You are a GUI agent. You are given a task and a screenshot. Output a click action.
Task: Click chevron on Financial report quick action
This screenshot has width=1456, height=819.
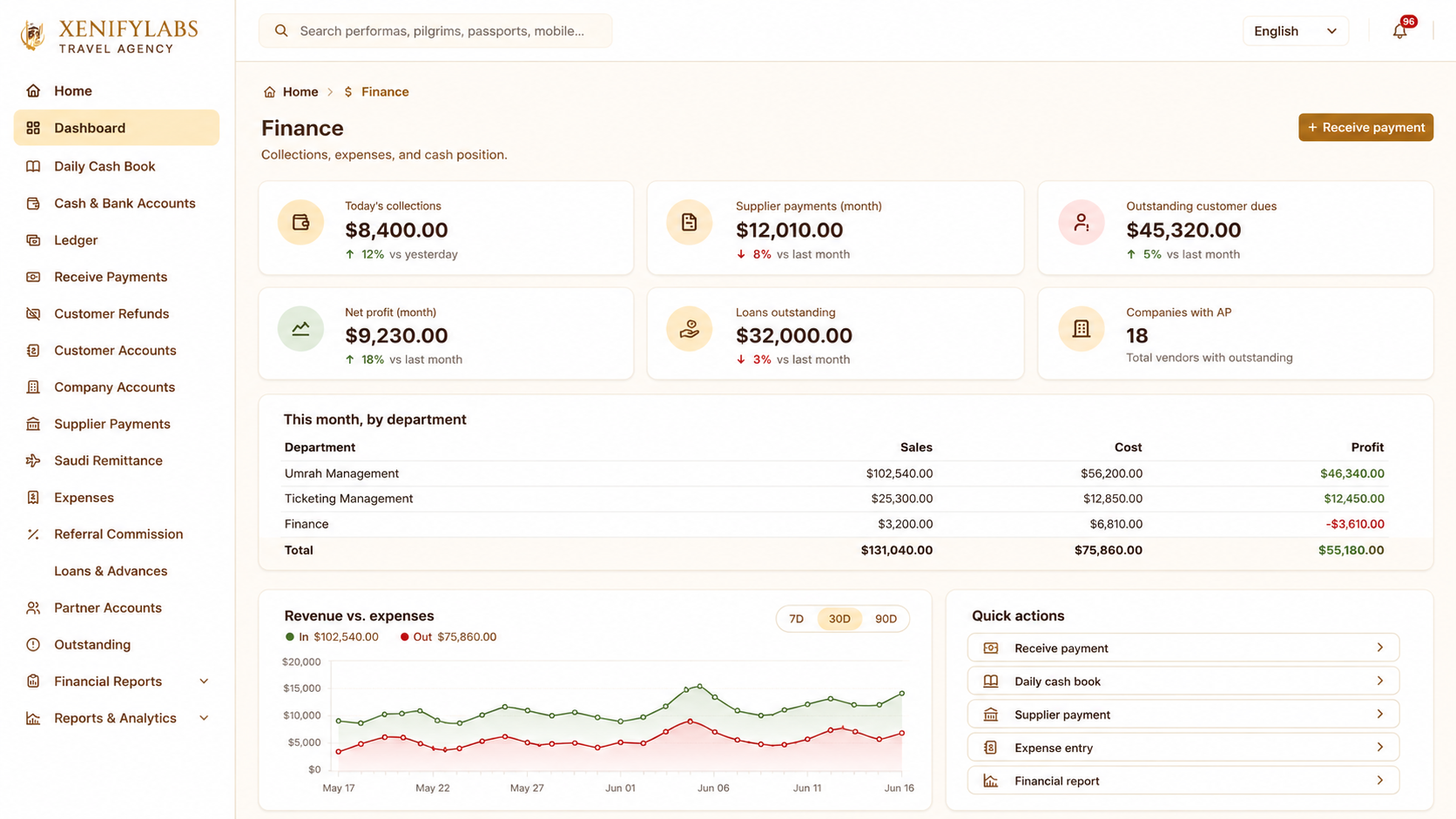tap(1380, 780)
